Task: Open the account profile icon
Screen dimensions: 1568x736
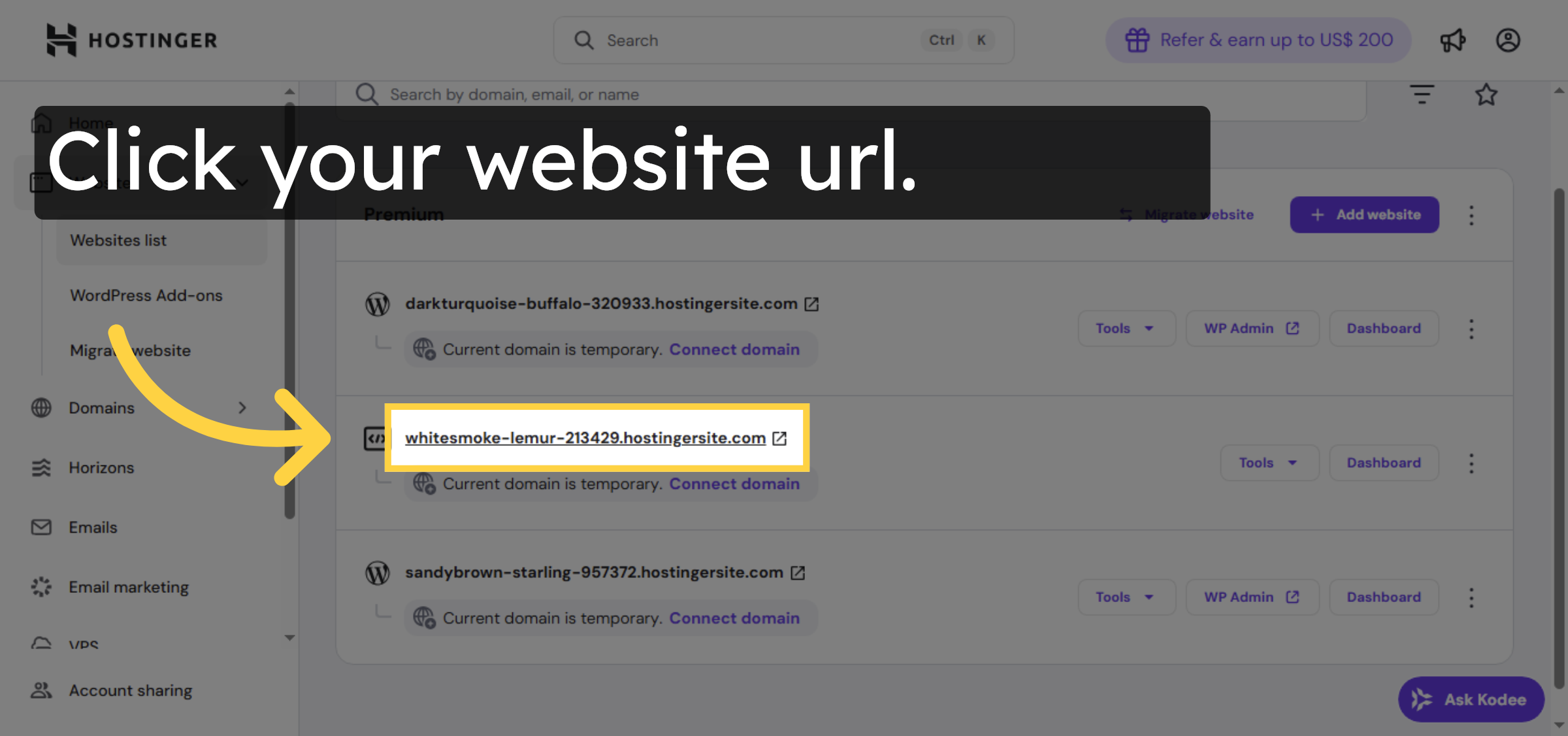Action: 1508,40
